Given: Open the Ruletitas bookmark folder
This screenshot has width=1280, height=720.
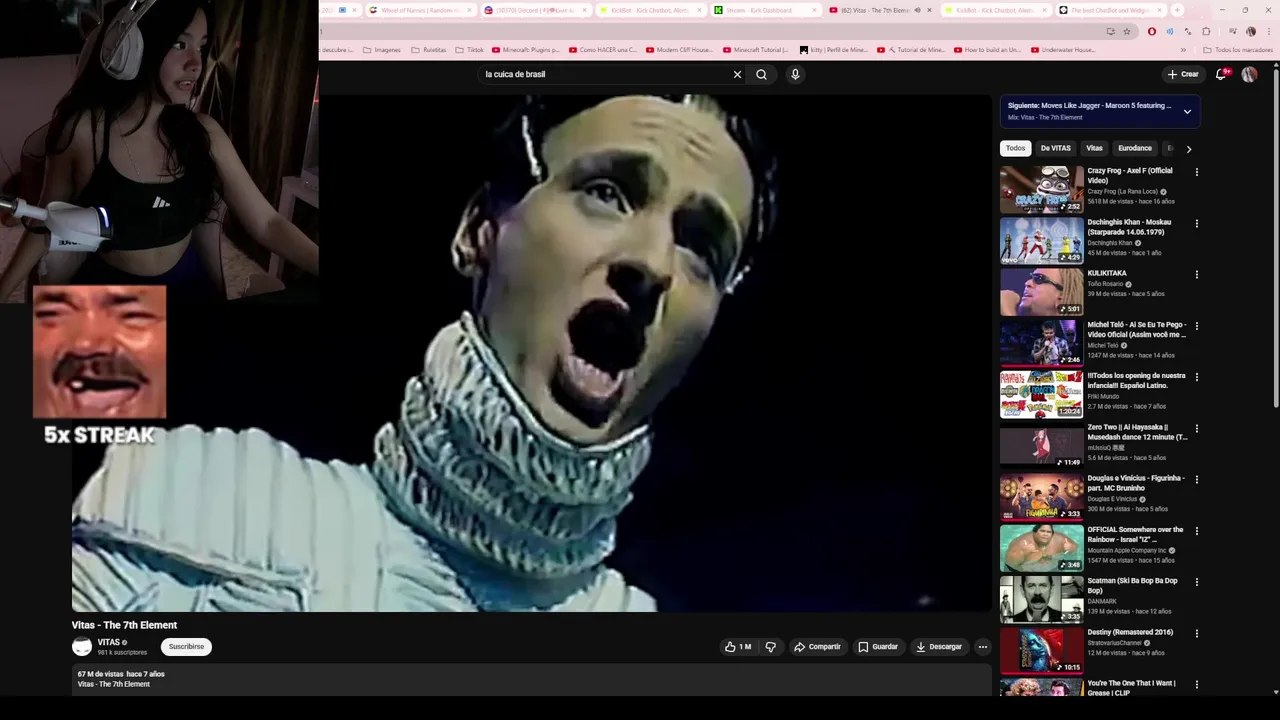Looking at the screenshot, I should (x=429, y=49).
